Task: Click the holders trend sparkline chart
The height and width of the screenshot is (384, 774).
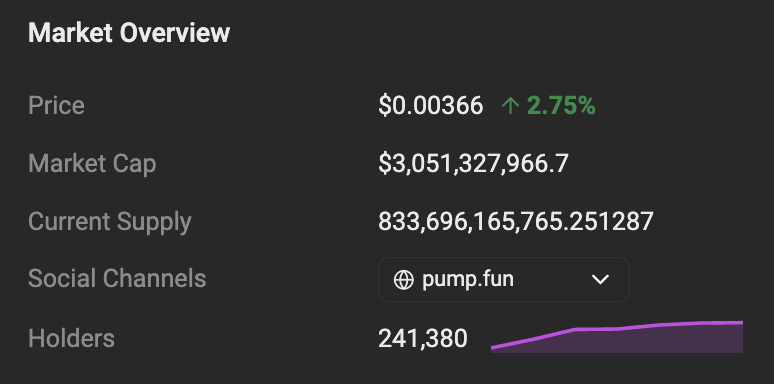Action: pos(617,337)
